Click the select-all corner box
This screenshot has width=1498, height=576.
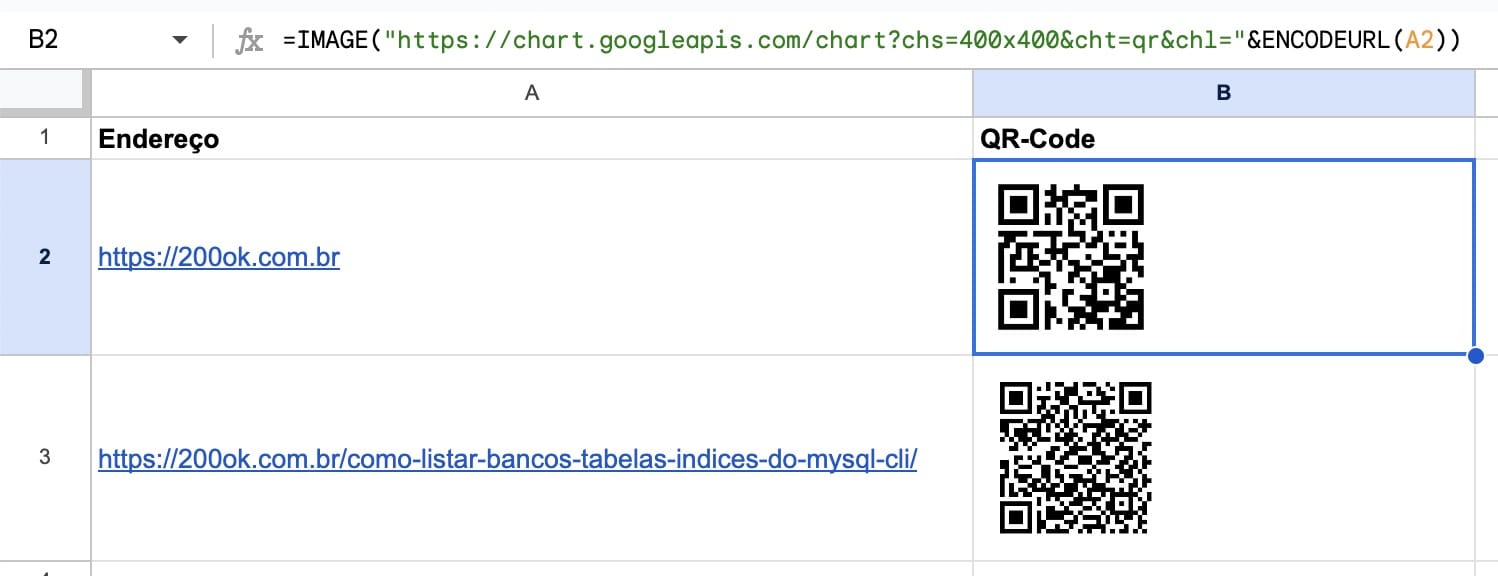45,93
